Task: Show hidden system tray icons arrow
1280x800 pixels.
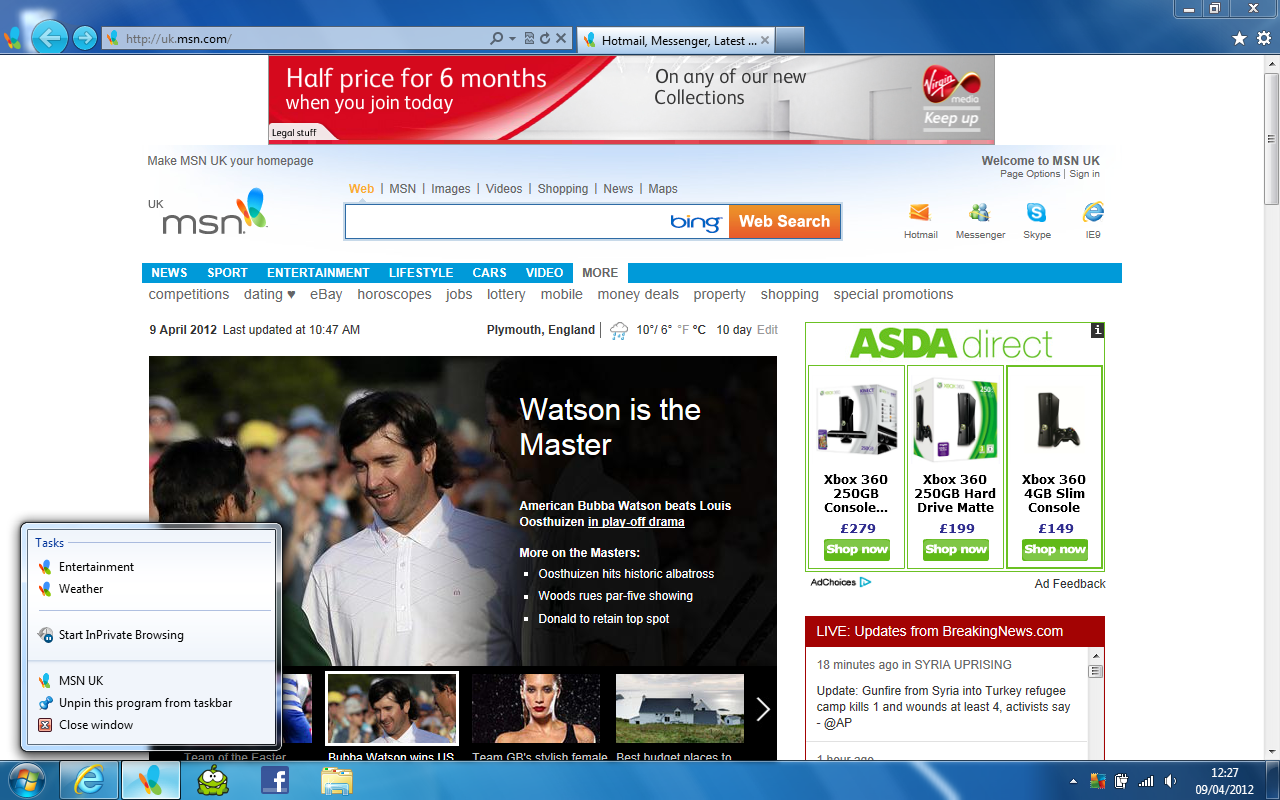Action: (1074, 781)
